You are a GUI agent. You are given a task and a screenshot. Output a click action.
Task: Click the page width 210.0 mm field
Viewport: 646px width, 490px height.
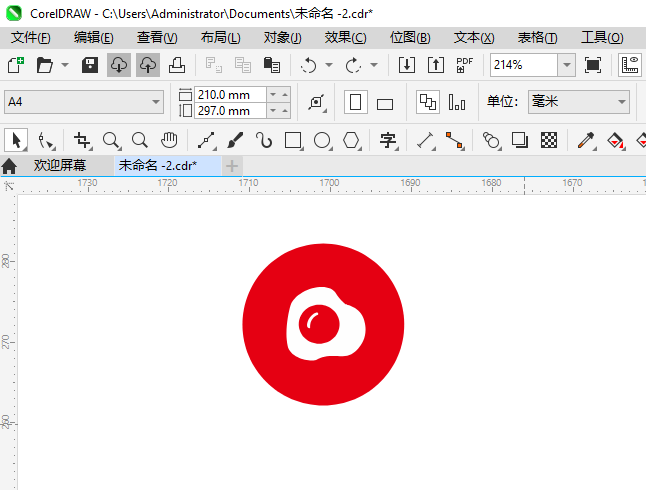tap(230, 94)
